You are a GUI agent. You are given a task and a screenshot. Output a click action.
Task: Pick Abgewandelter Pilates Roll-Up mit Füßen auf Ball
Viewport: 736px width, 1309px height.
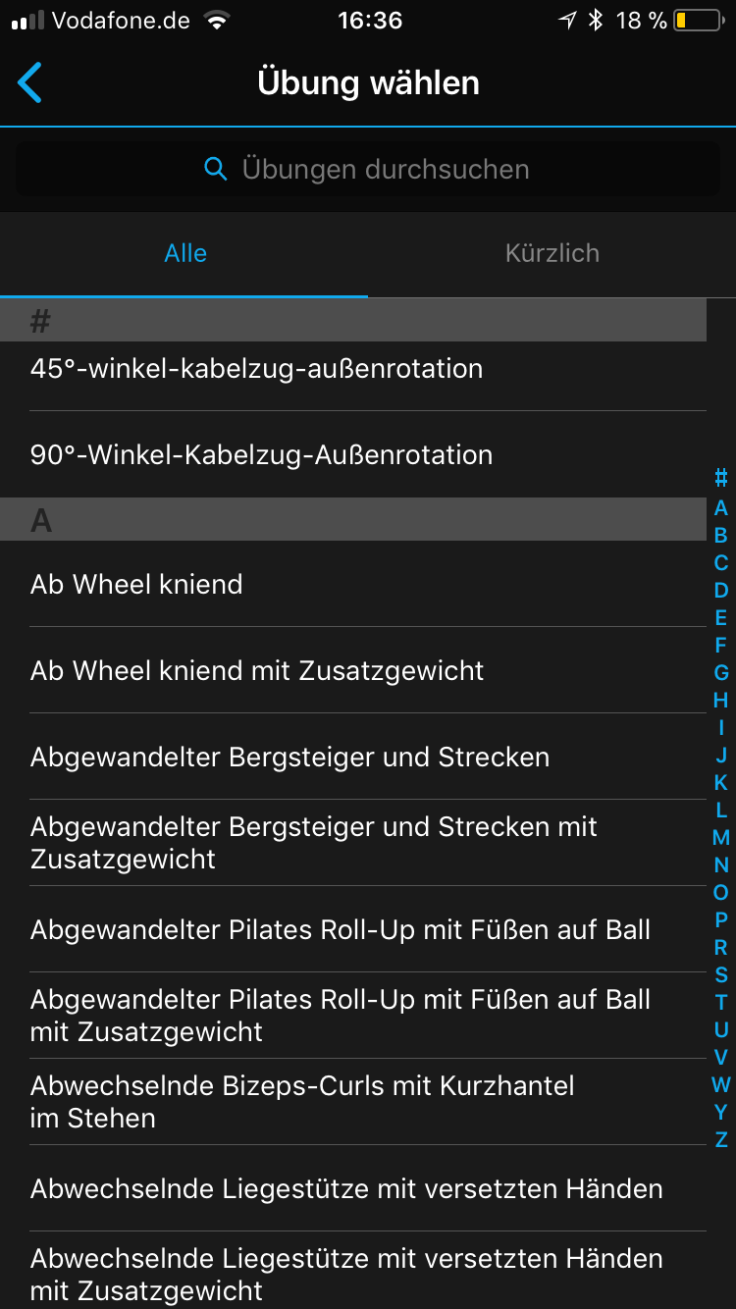340,930
